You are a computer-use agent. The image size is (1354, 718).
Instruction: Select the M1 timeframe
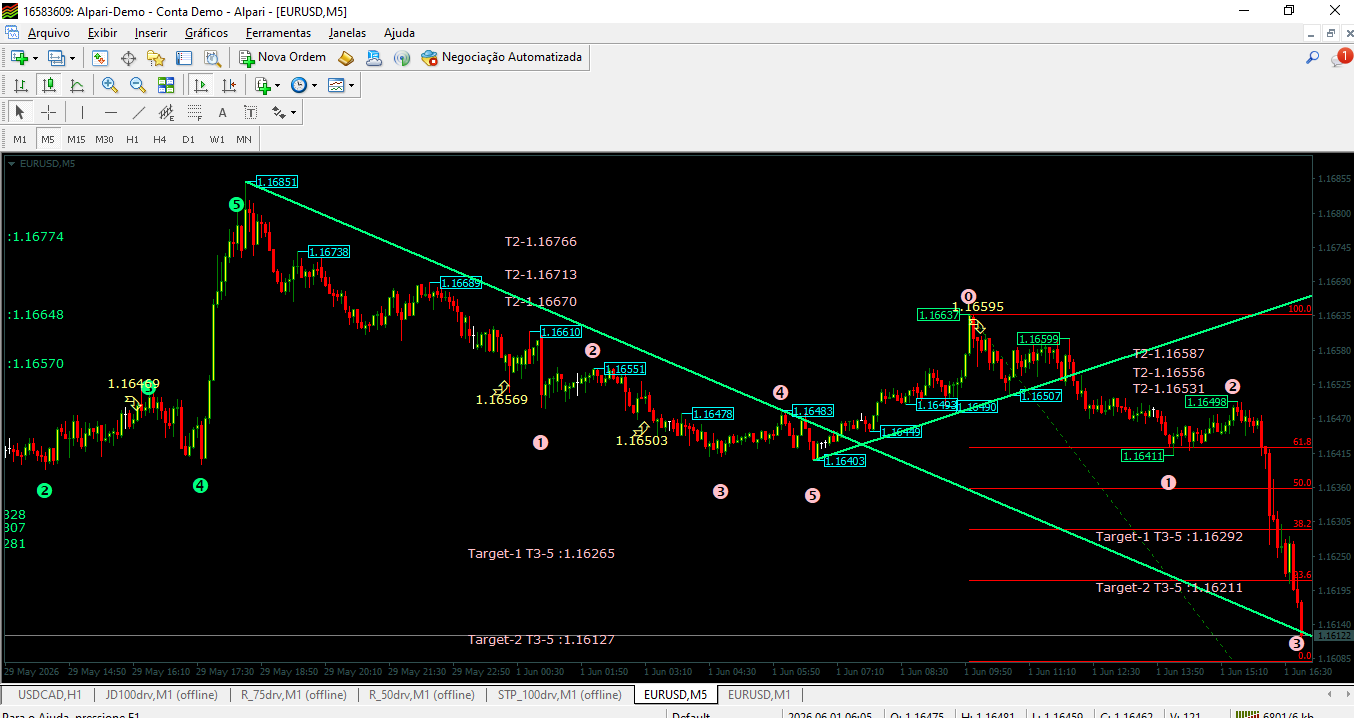[x=20, y=139]
